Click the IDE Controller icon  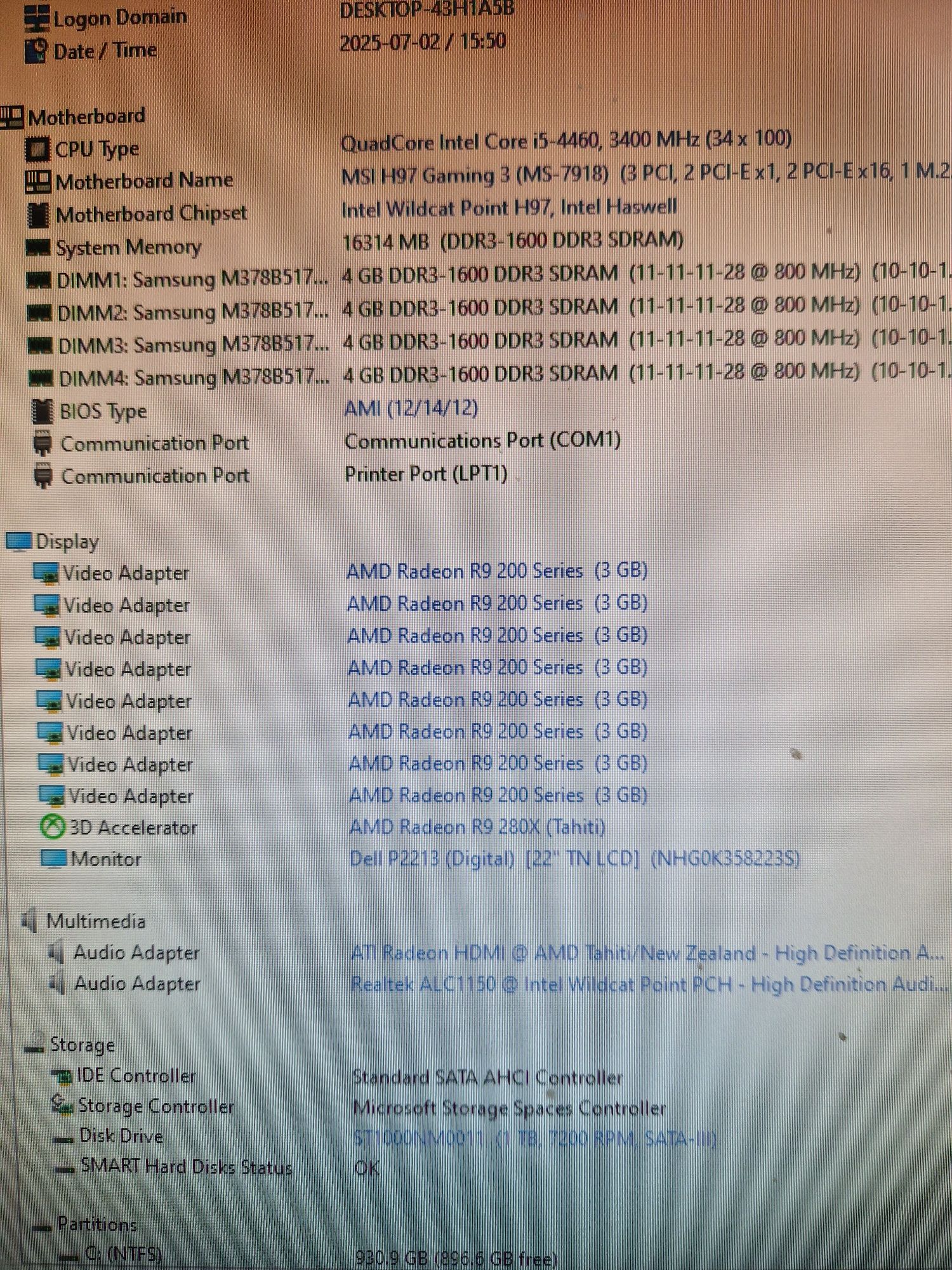pyautogui.click(x=62, y=1076)
